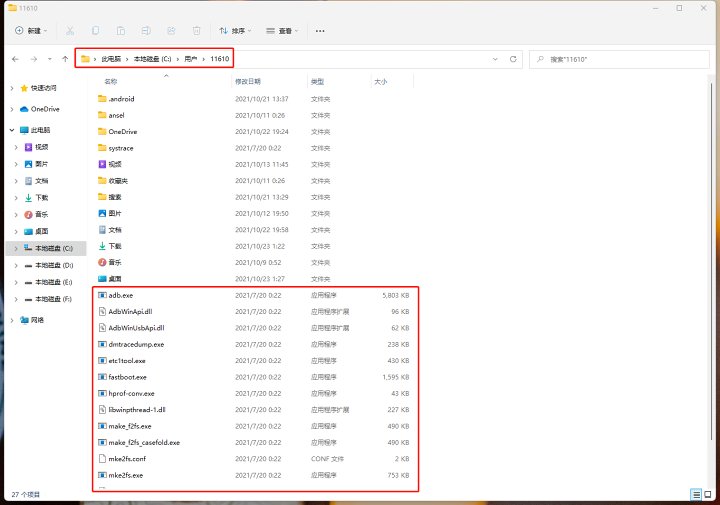Click the vertical scrollbar of file list
The image size is (720, 505).
click(x=711, y=262)
